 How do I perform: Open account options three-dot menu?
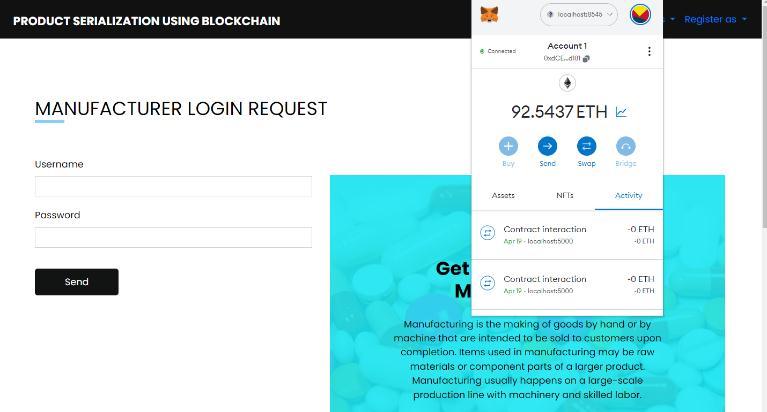click(x=649, y=51)
